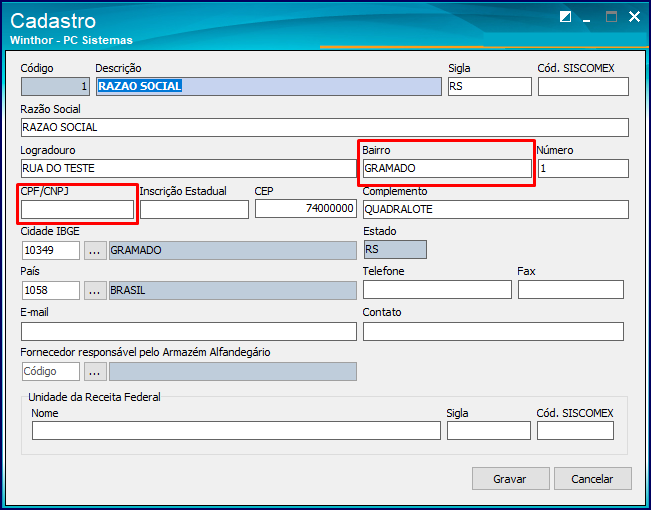Click the Telefone field
The width and height of the screenshot is (651, 510).
tap(437, 289)
